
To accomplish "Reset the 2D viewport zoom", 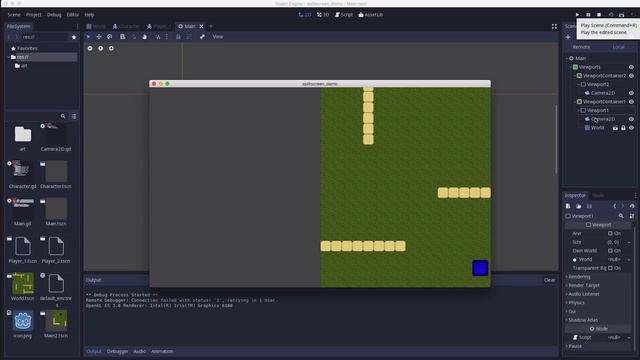I will (x=100, y=48).
